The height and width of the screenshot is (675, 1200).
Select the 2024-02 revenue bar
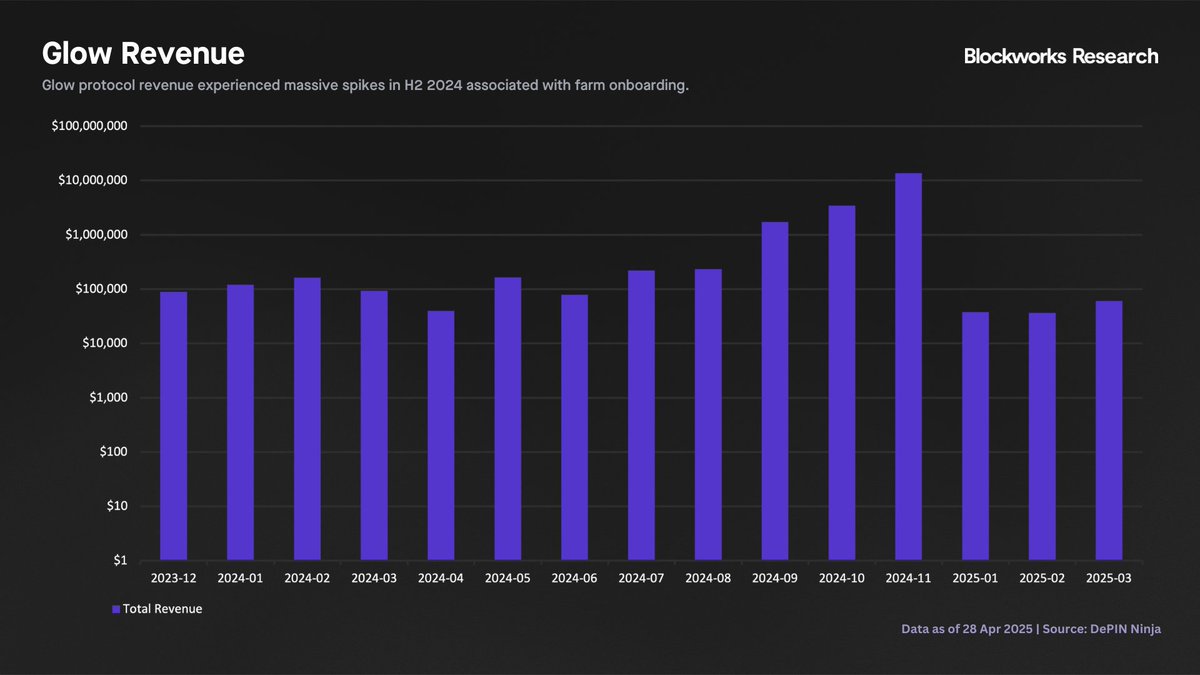(307, 418)
